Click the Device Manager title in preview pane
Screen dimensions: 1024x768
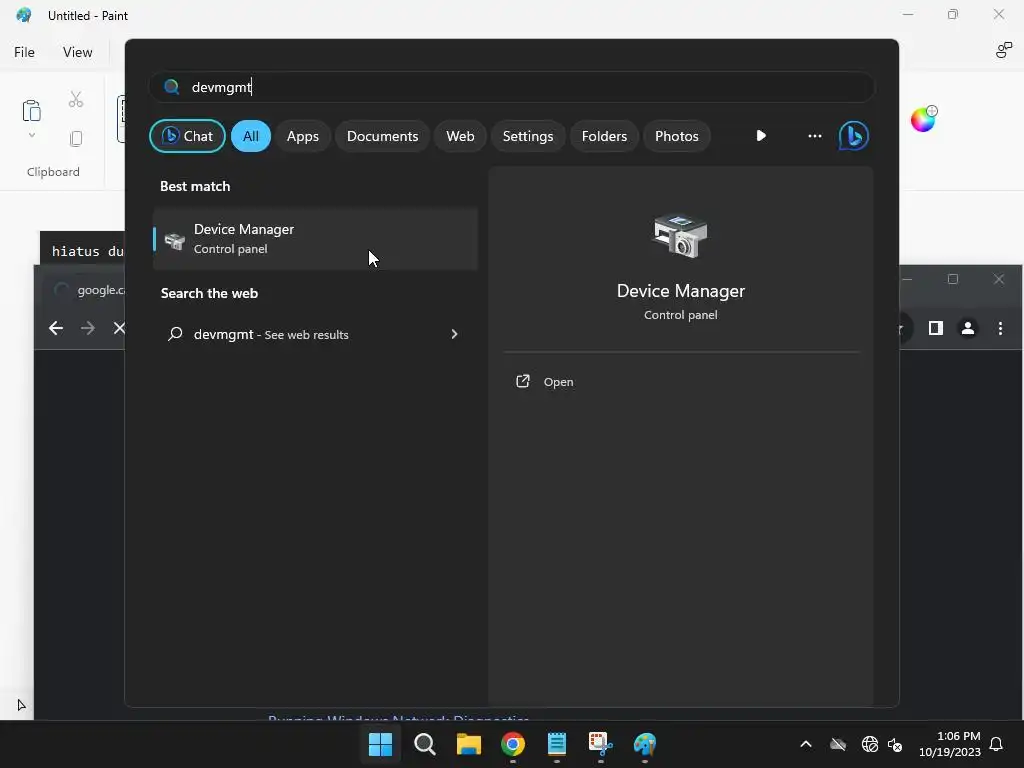coord(680,291)
